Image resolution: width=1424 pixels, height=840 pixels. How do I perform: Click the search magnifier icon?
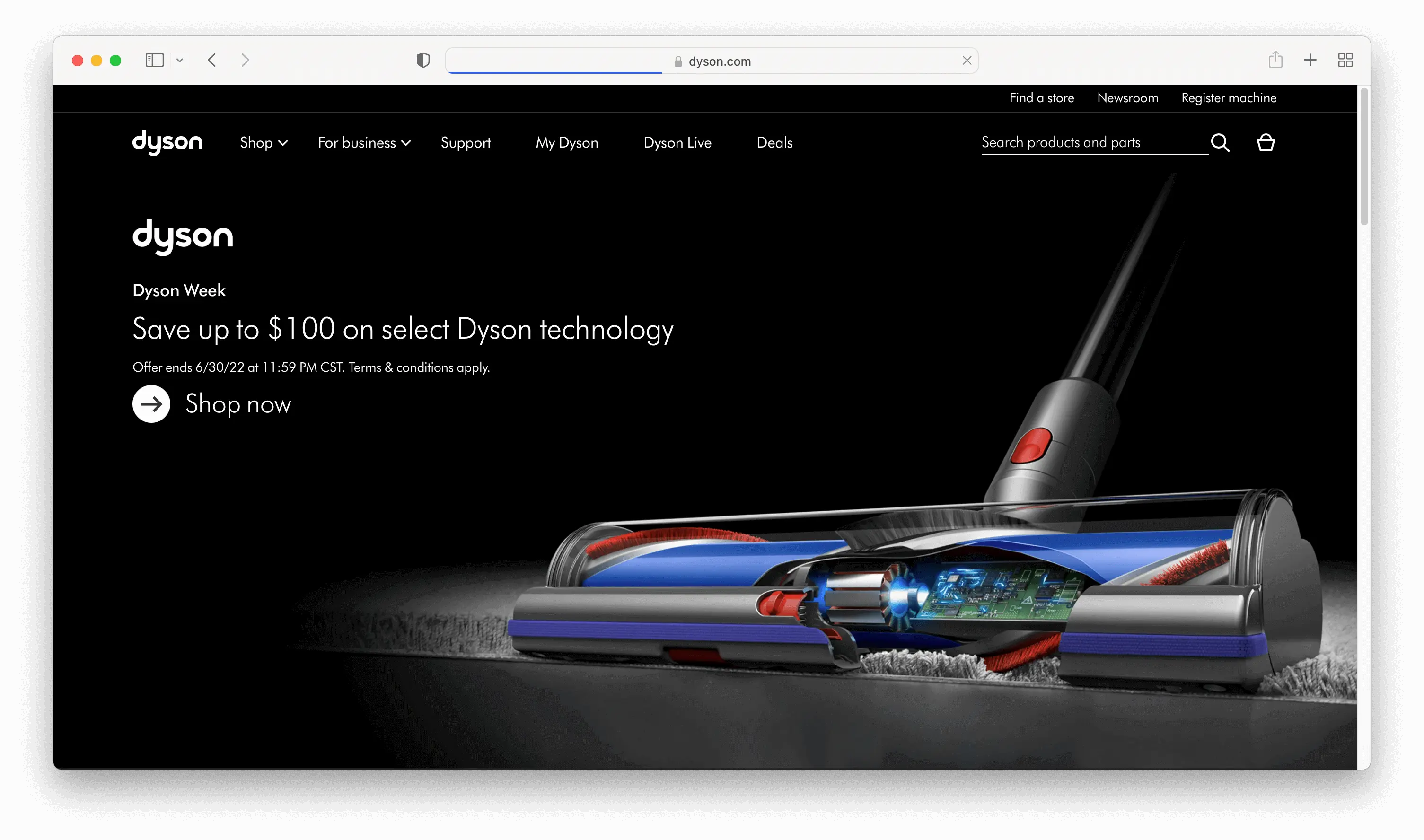[1220, 143]
